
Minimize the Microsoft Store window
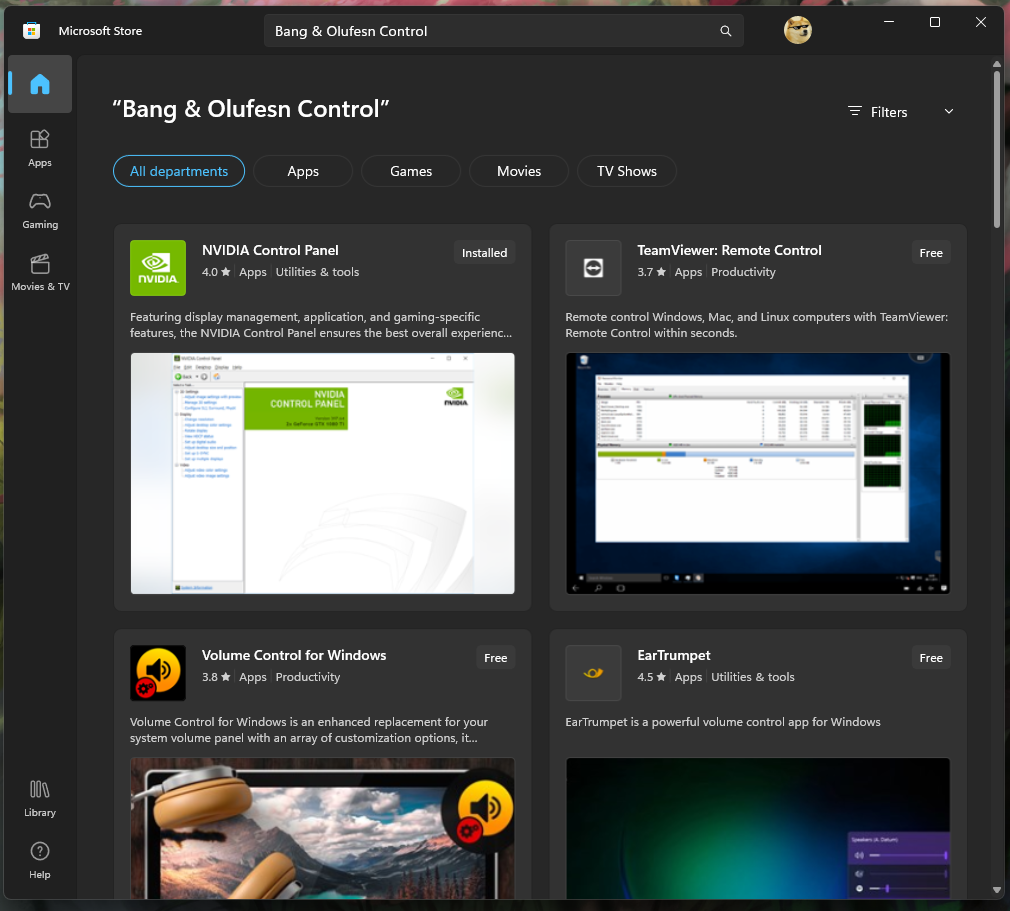point(889,22)
